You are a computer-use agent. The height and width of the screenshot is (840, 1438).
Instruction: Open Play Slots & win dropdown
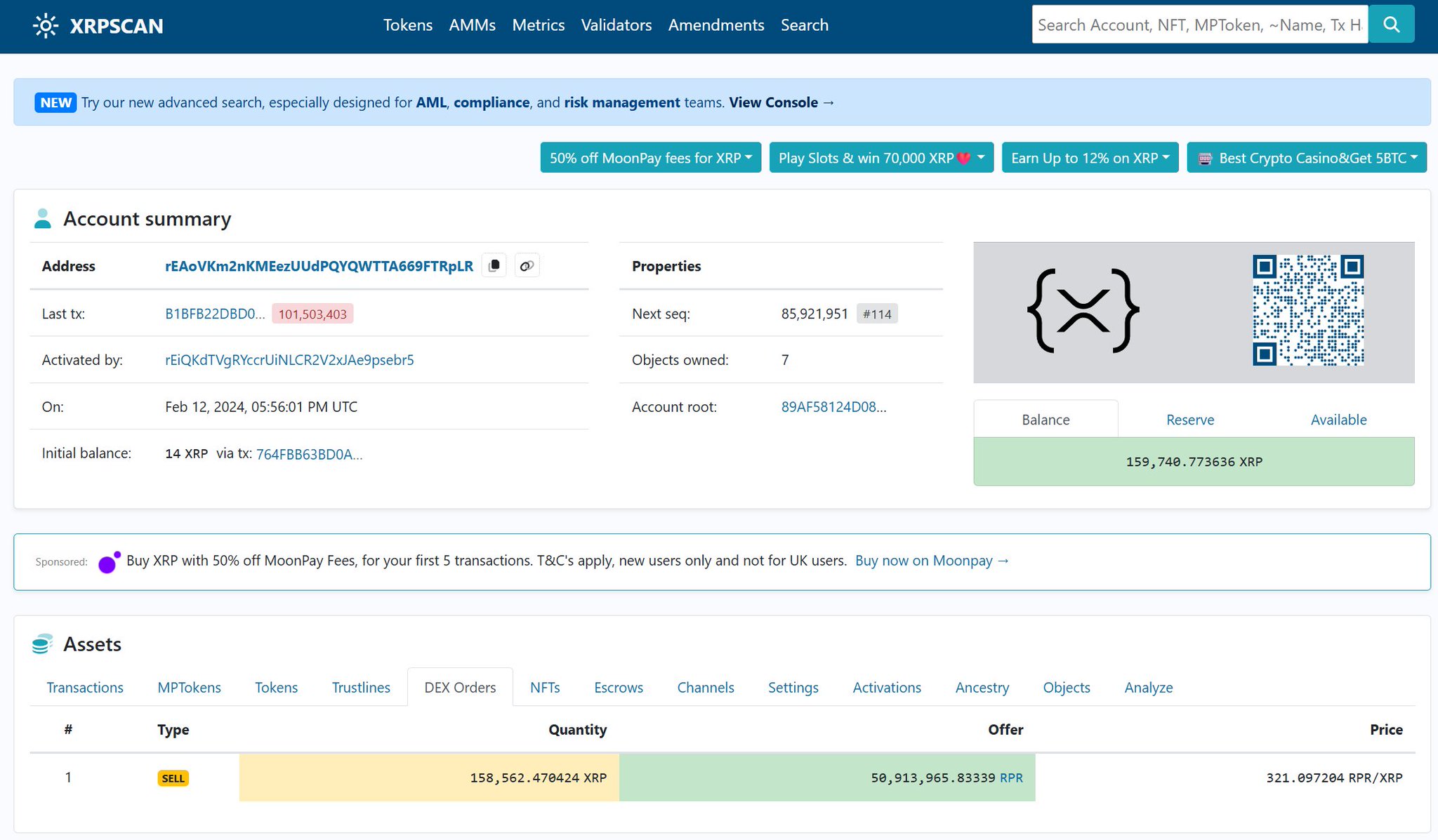880,158
